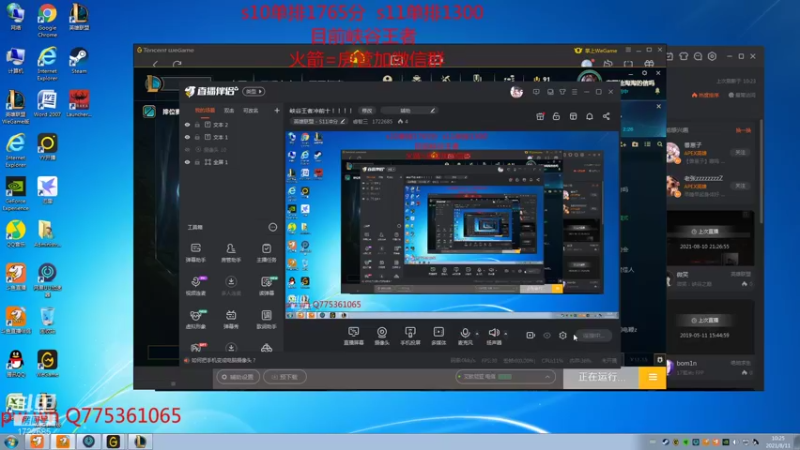This screenshot has width=800, height=450.
Task: Open the 视频连麦 video co-stream tool
Action: [195, 286]
